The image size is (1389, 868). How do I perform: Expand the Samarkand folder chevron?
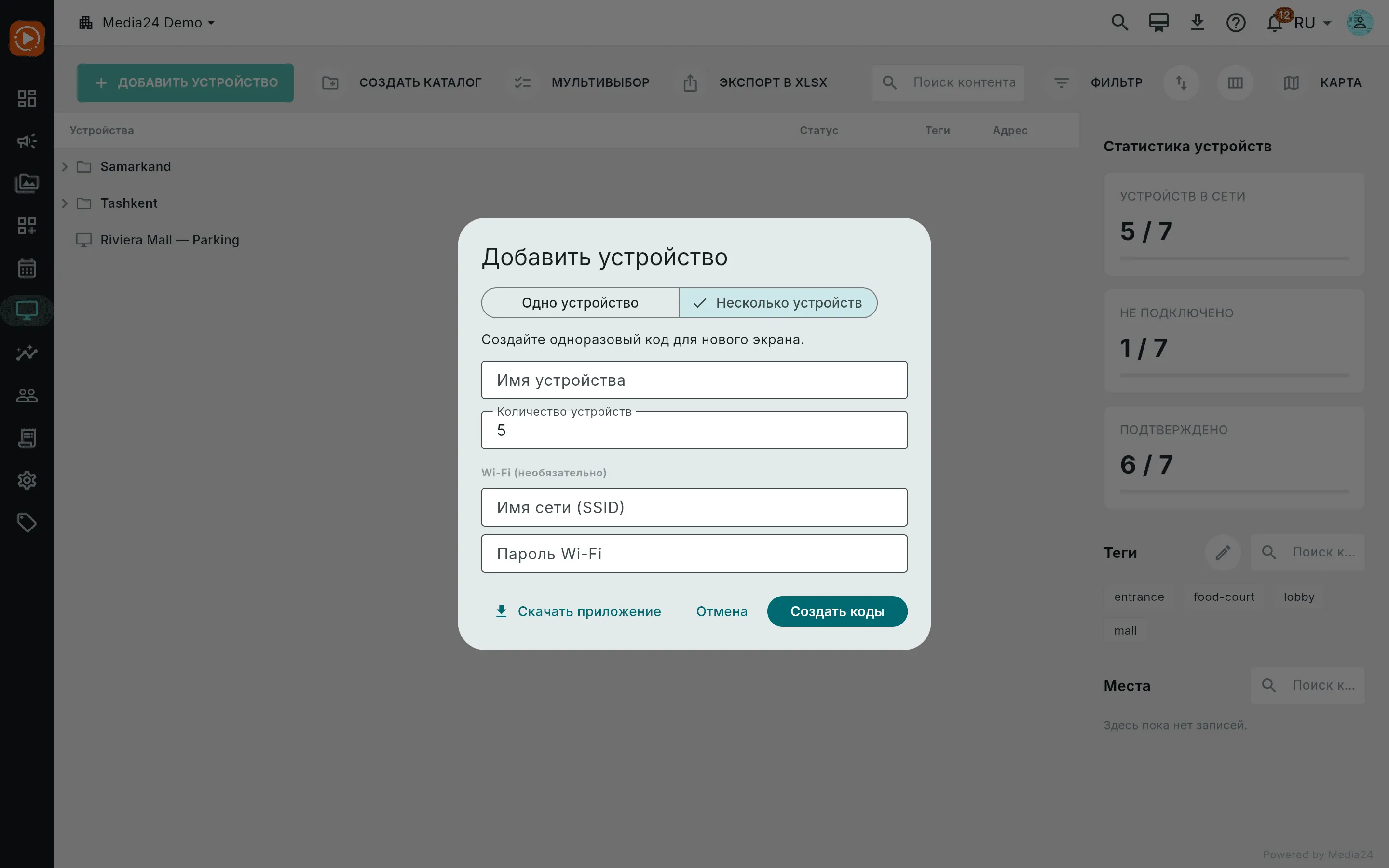pos(65,166)
